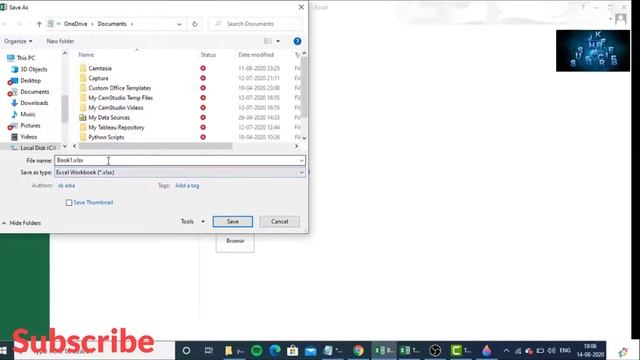Click the Search Documents field
The image size is (640, 360).
[x=256, y=24]
